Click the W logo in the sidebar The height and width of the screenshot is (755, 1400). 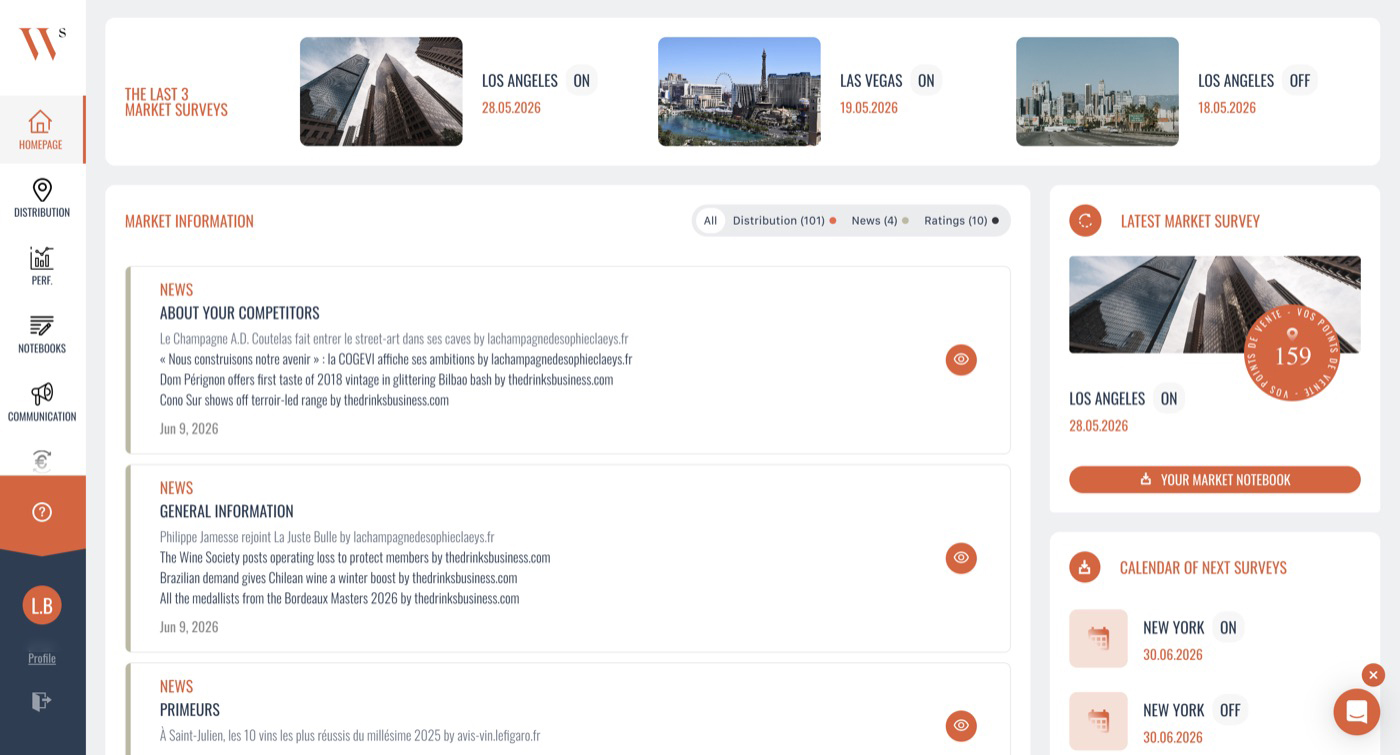point(41,43)
